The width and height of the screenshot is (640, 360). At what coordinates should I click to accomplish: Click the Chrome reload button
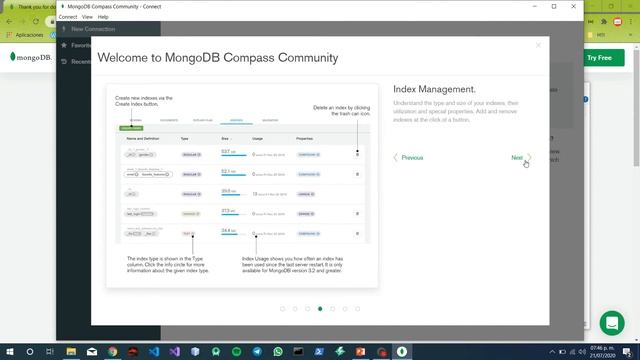coord(36,21)
